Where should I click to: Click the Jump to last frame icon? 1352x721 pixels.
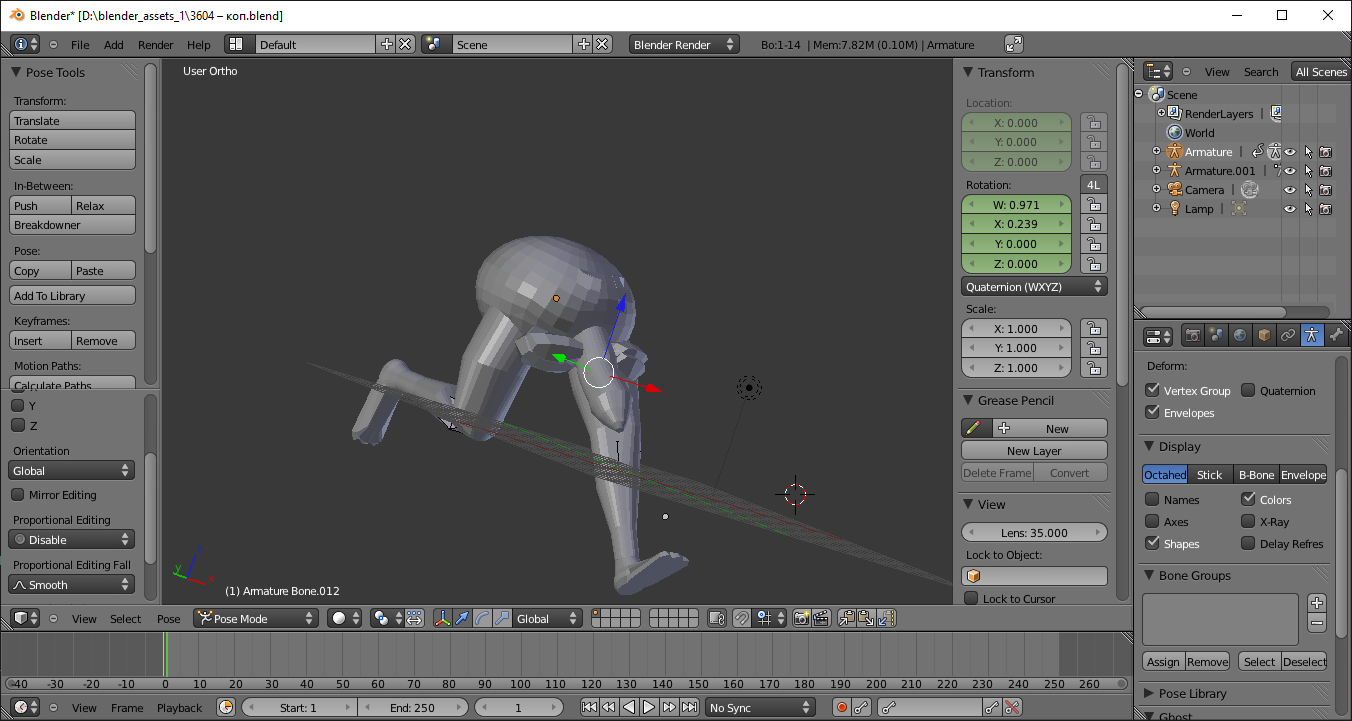pos(689,708)
